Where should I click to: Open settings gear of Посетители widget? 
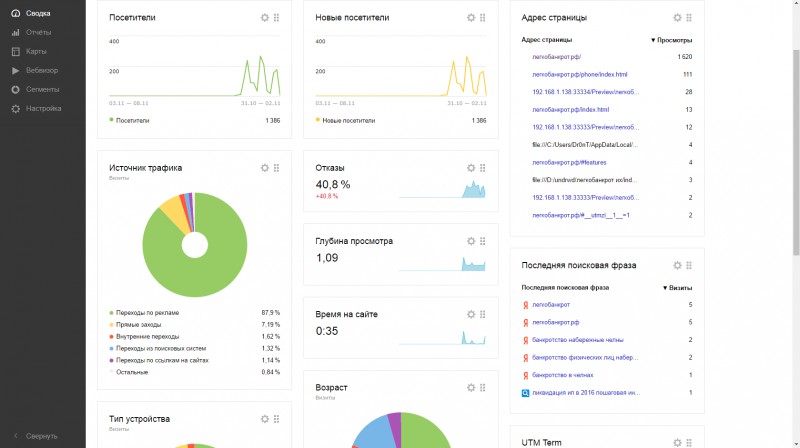tap(264, 17)
